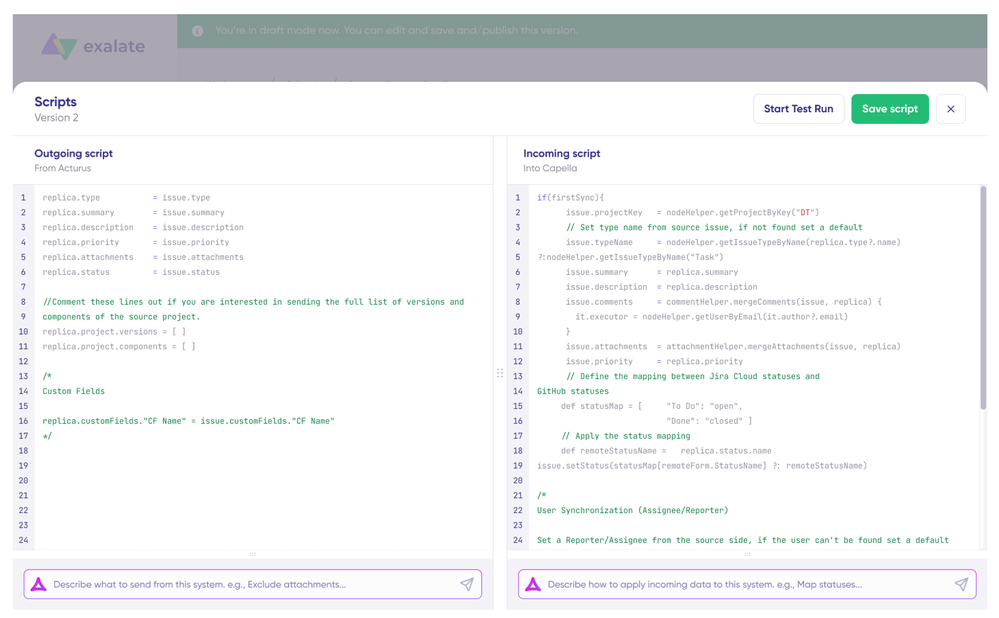This screenshot has width=999, height=618.
Task: Place cursor on outgoing replica.customFields line
Action: 188,421
